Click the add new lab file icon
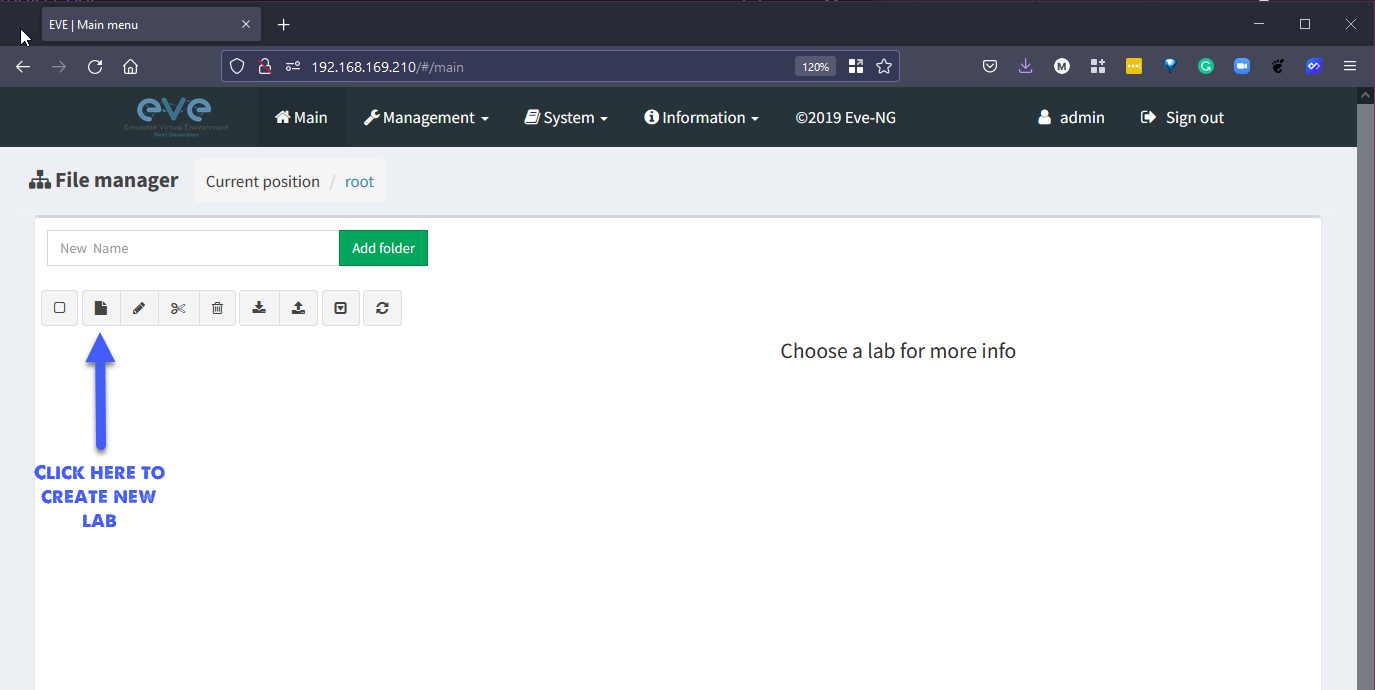This screenshot has height=690, width=1375. (101, 308)
